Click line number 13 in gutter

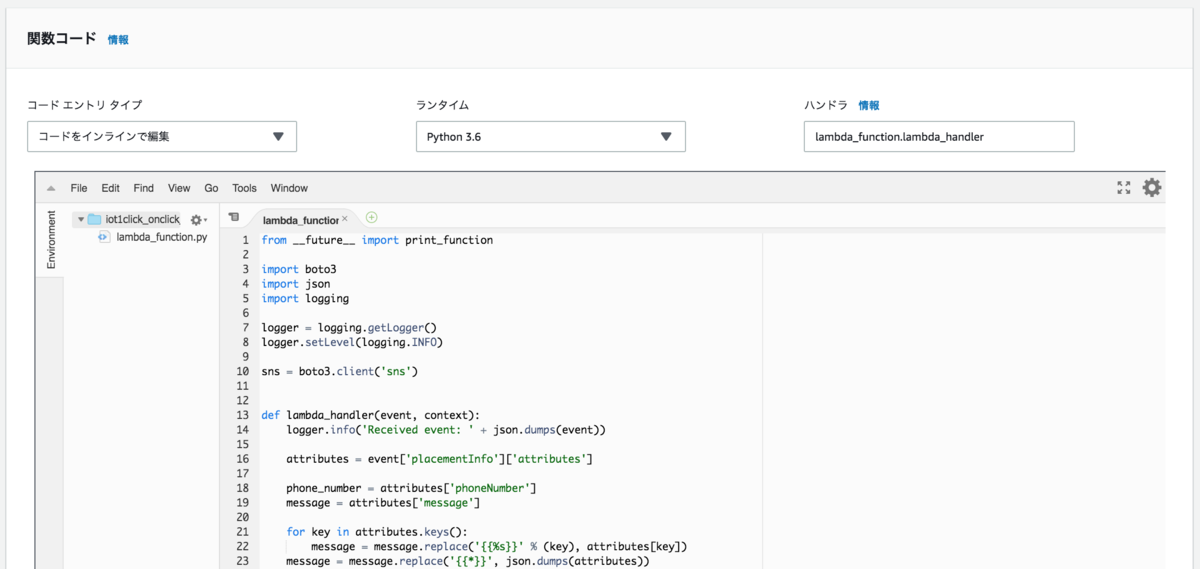242,415
